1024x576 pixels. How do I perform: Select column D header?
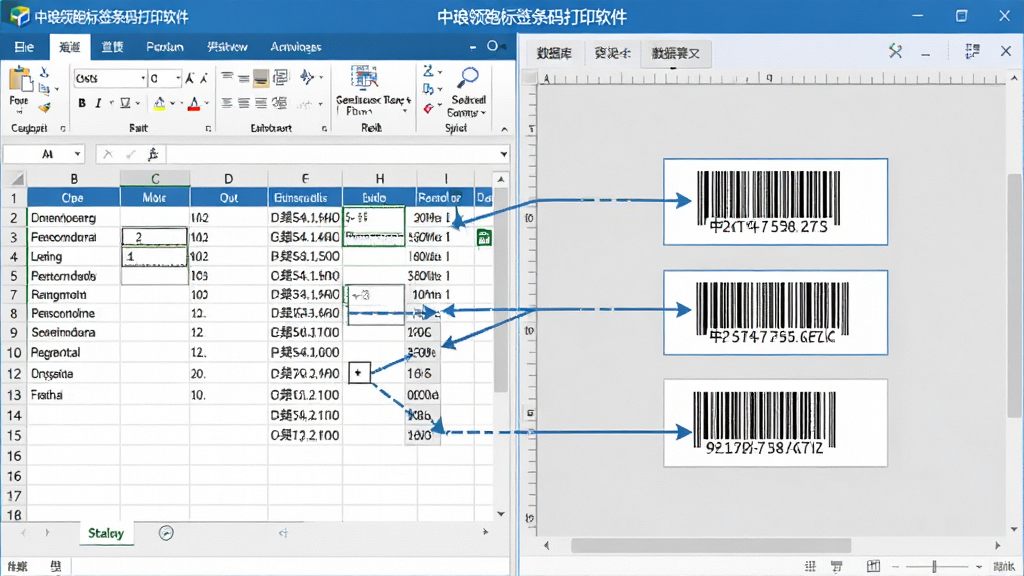coord(228,179)
